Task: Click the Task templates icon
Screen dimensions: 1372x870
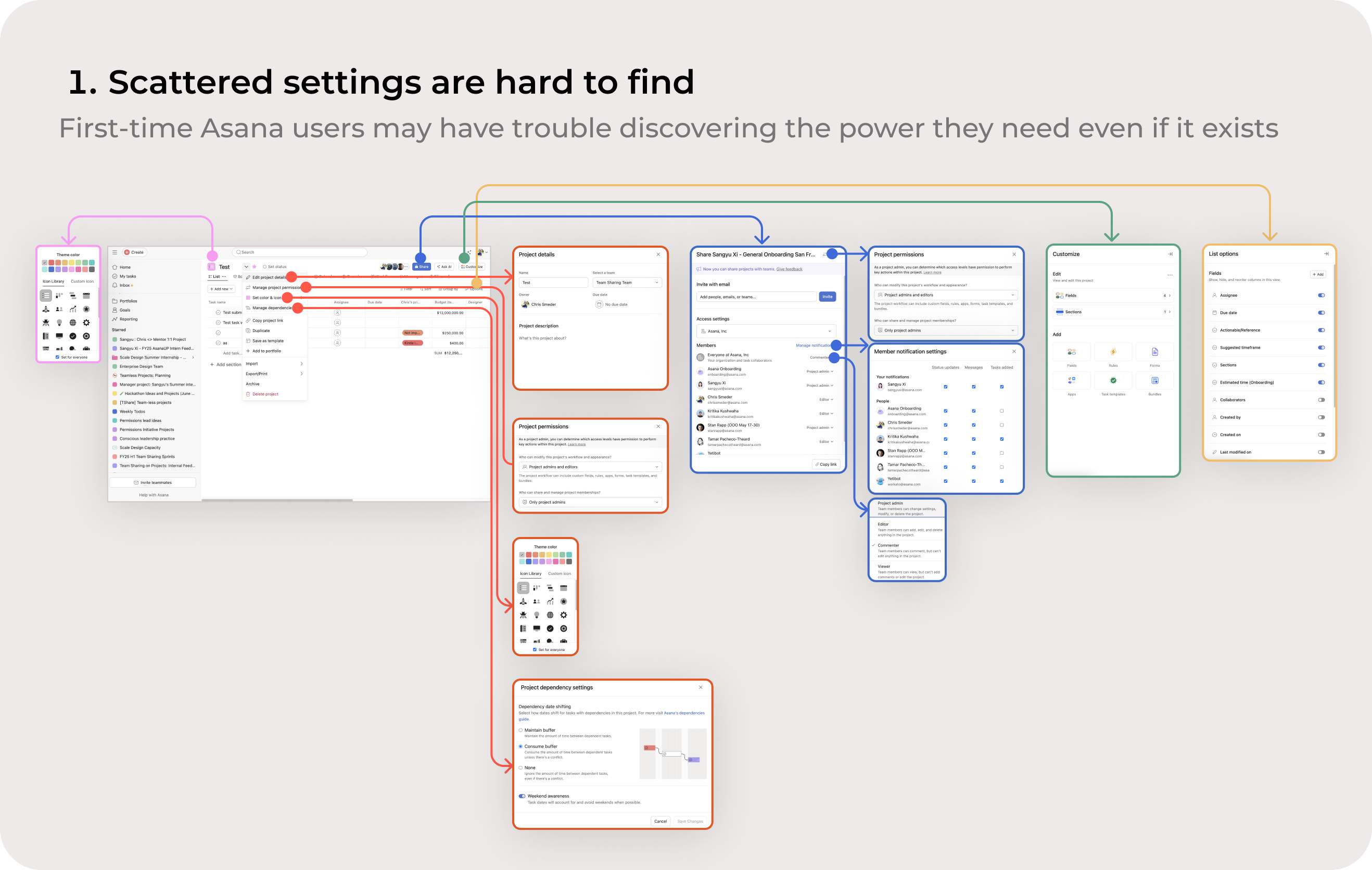Action: pyautogui.click(x=1113, y=380)
